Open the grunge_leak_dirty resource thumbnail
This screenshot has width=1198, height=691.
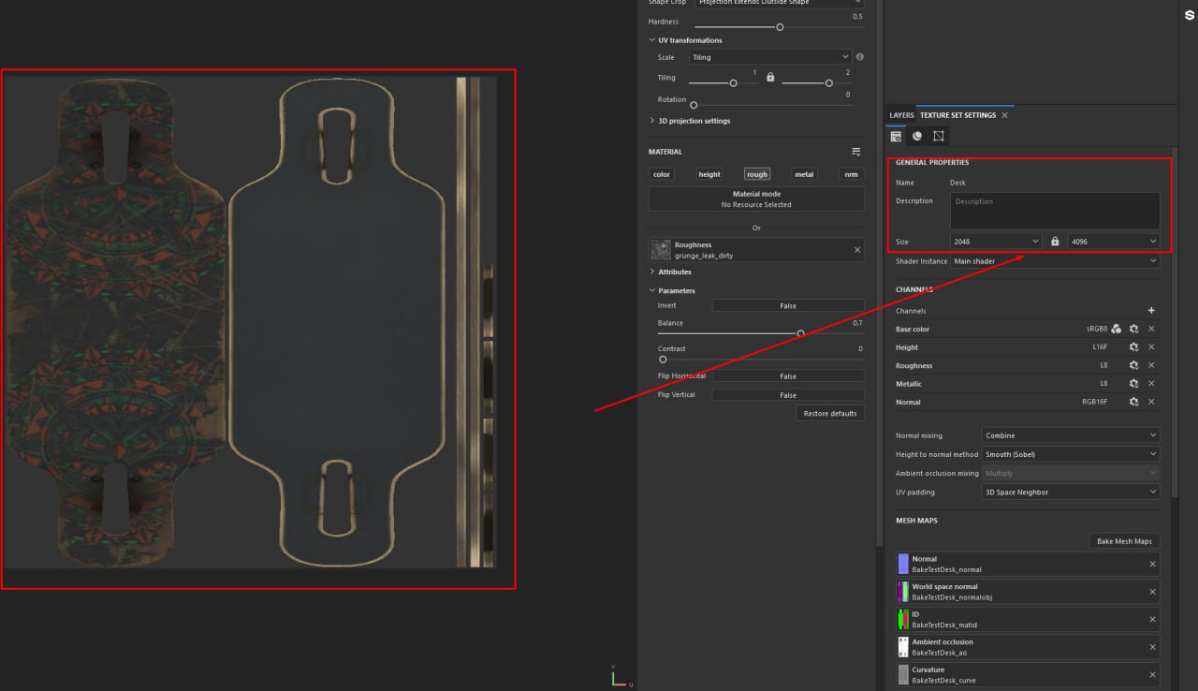click(x=661, y=250)
